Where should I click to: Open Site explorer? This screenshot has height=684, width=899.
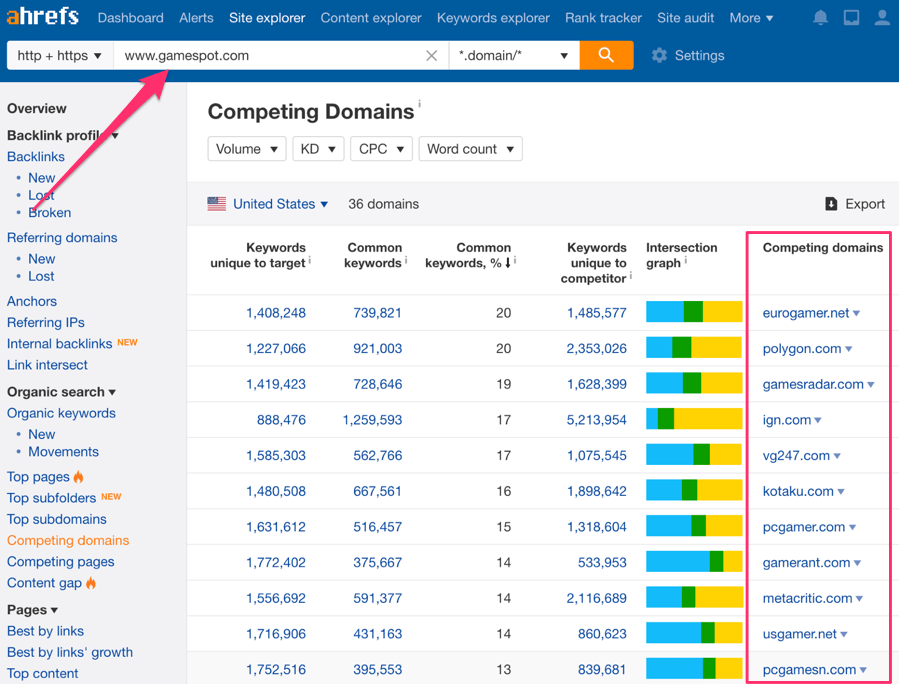point(267,18)
